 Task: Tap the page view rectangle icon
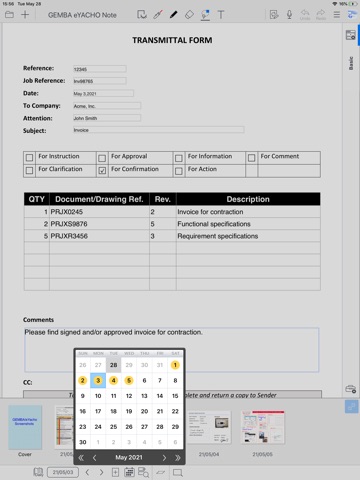click(x=178, y=472)
